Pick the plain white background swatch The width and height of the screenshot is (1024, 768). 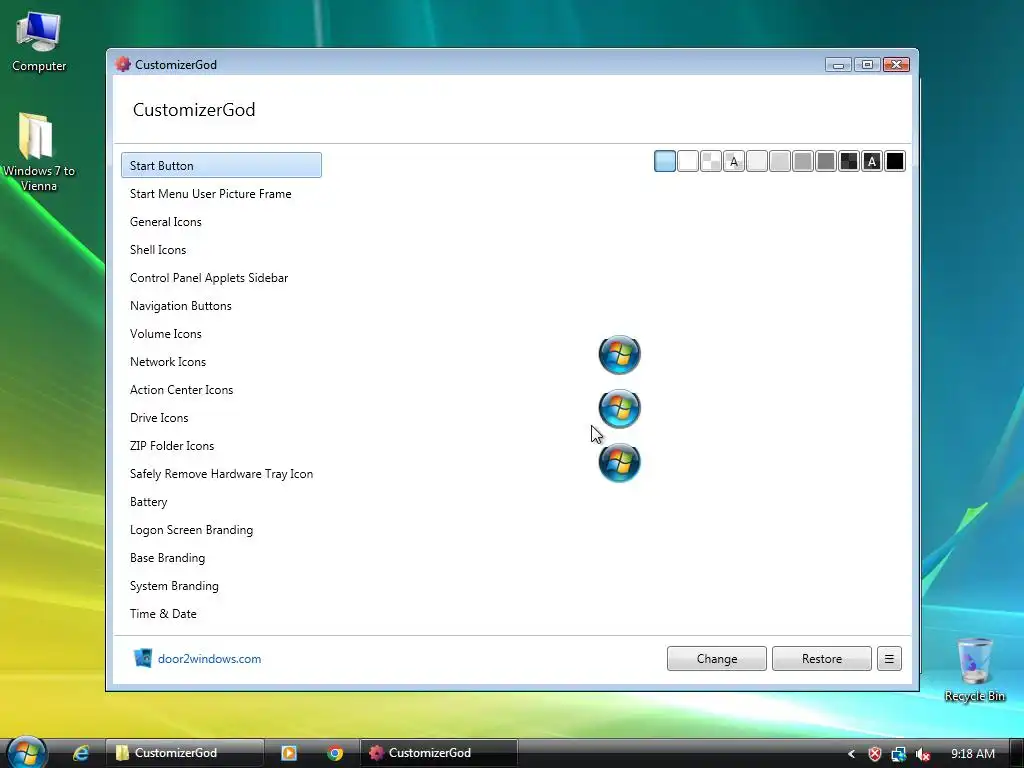[x=688, y=161]
